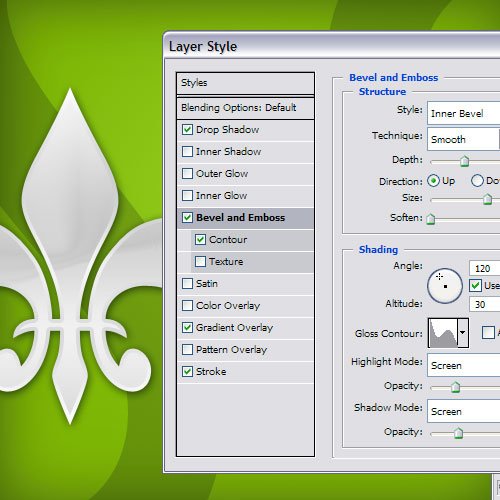
Task: Click the Angle value field
Action: tap(485, 268)
